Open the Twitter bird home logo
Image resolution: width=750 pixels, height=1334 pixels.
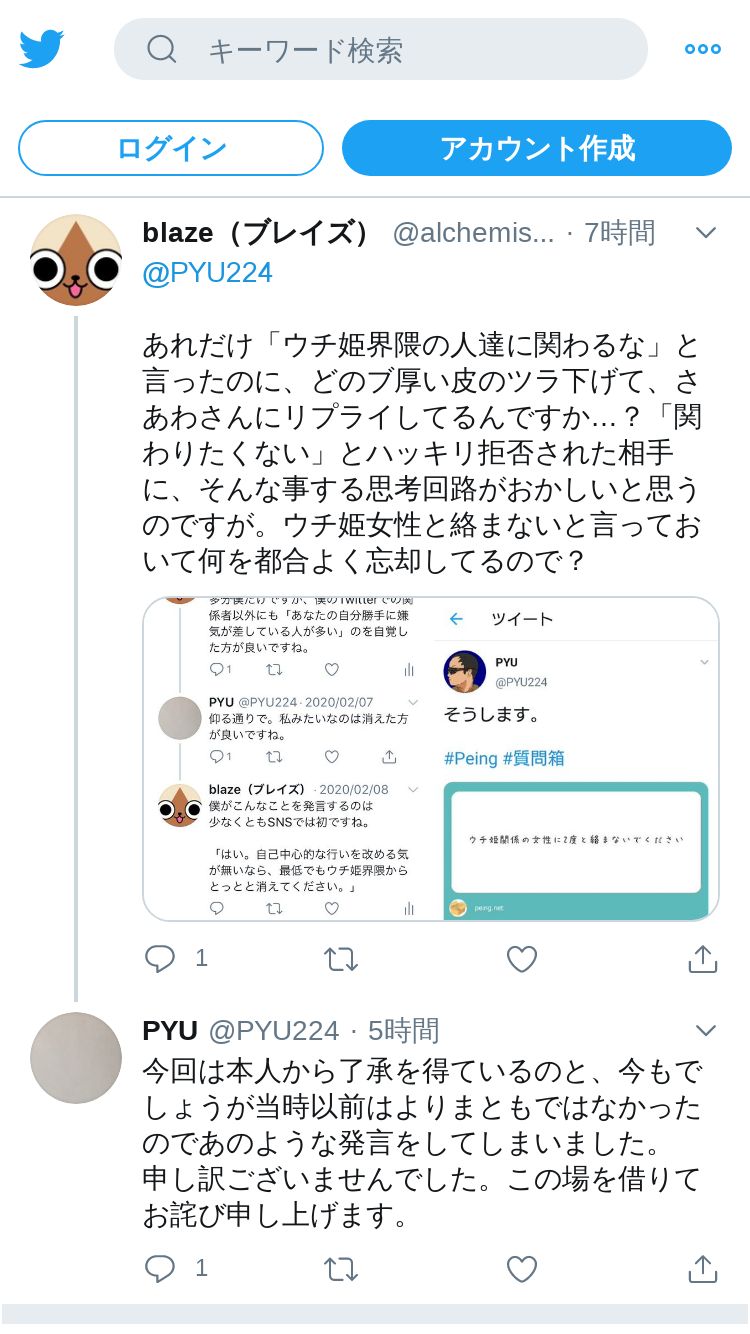(x=41, y=49)
